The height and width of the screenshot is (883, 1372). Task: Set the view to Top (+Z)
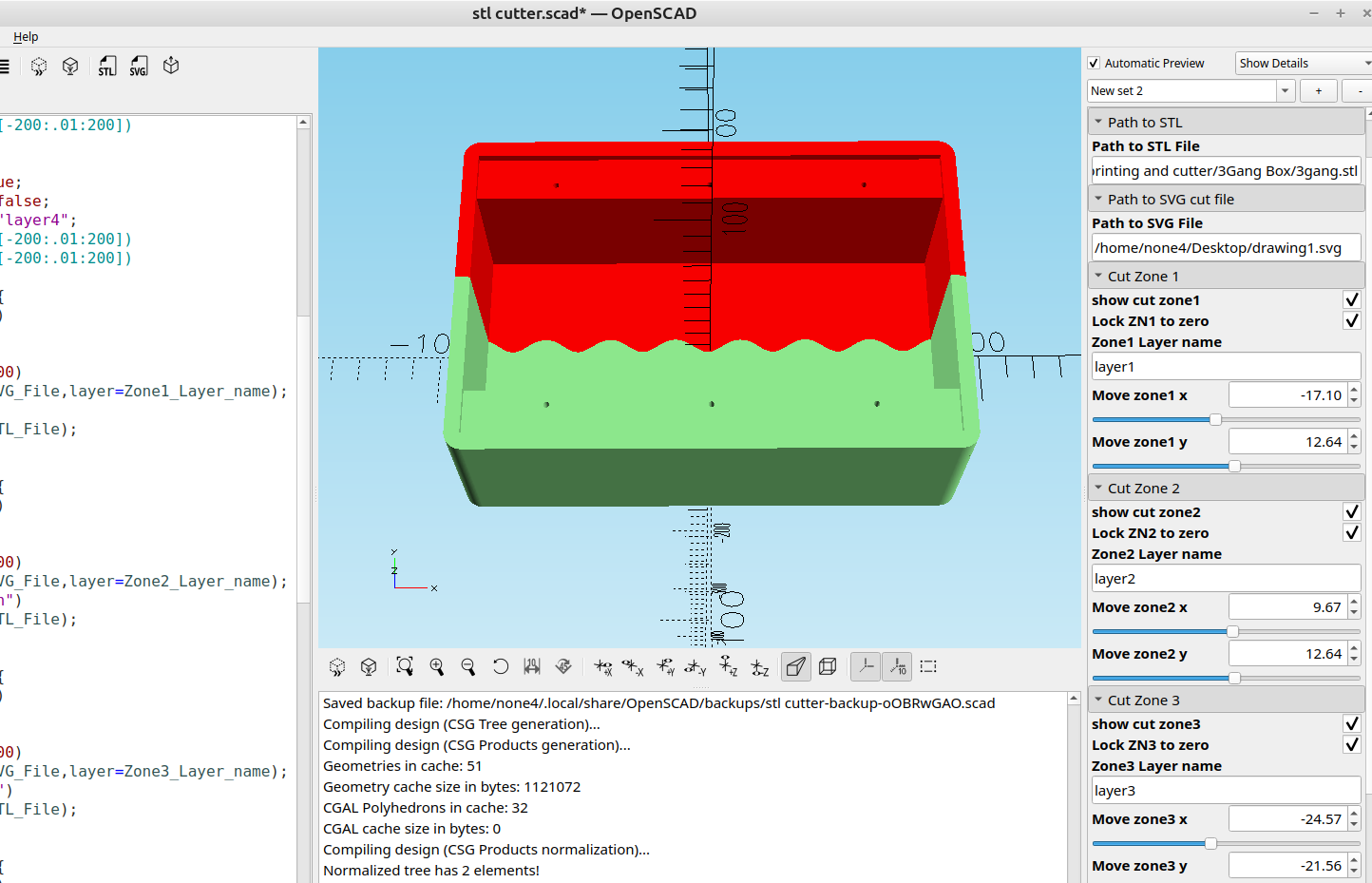coord(729,667)
